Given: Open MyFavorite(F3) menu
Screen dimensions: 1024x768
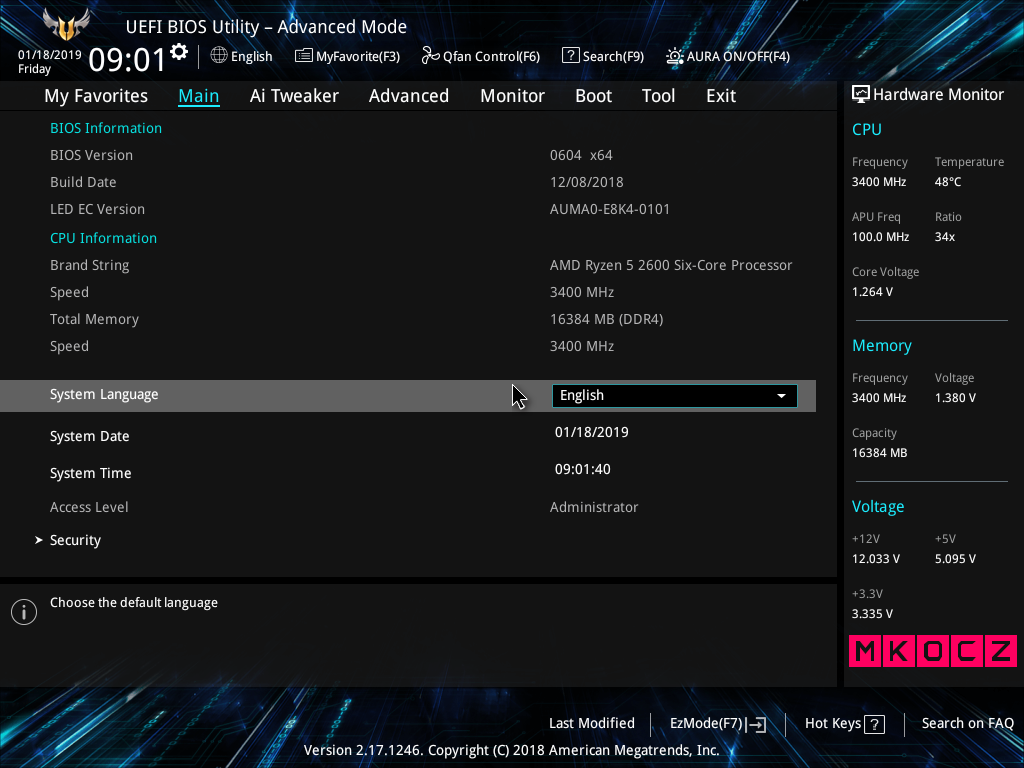Looking at the screenshot, I should click(347, 56).
